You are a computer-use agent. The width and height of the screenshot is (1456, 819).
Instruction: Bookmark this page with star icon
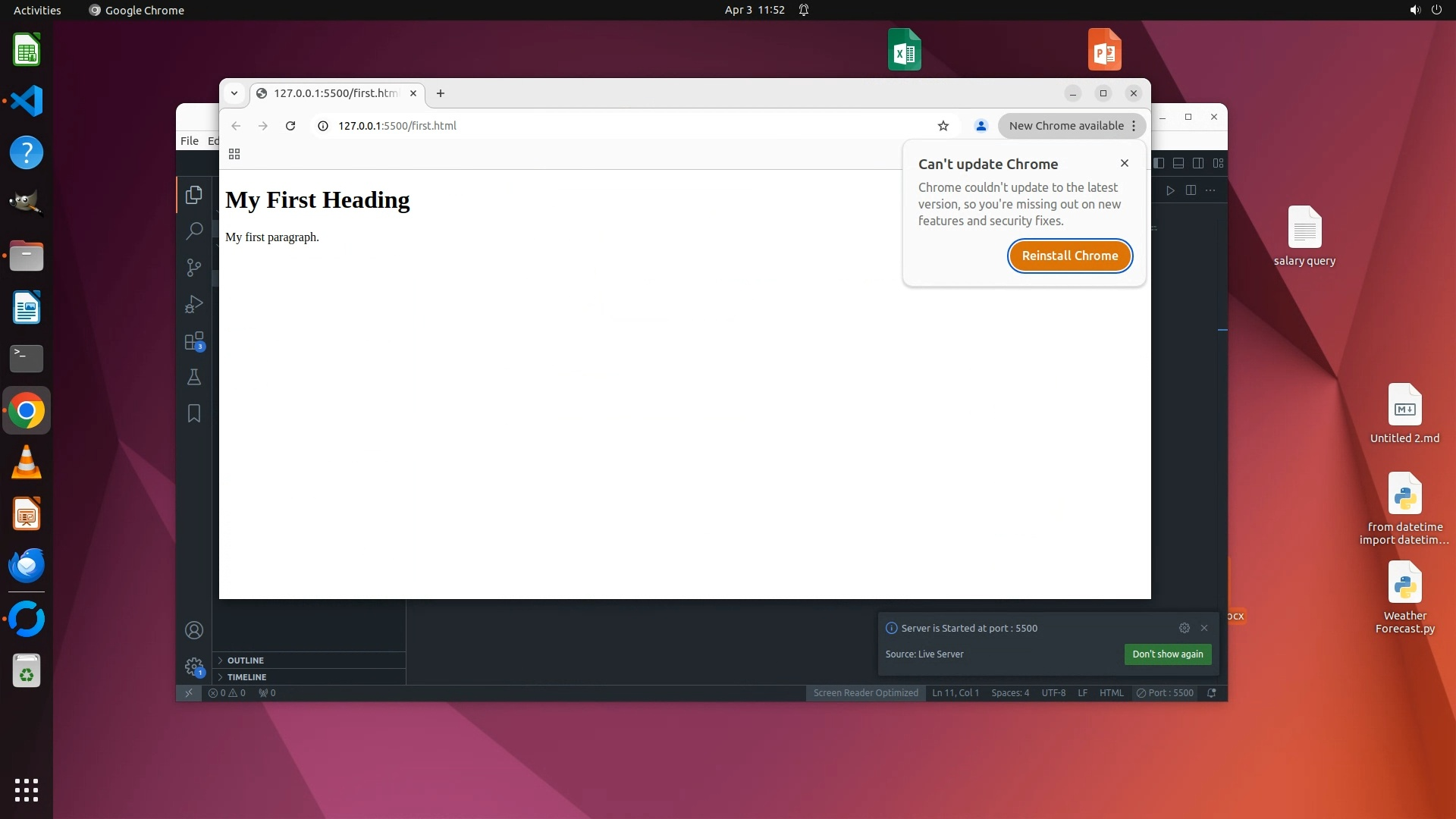point(943,126)
